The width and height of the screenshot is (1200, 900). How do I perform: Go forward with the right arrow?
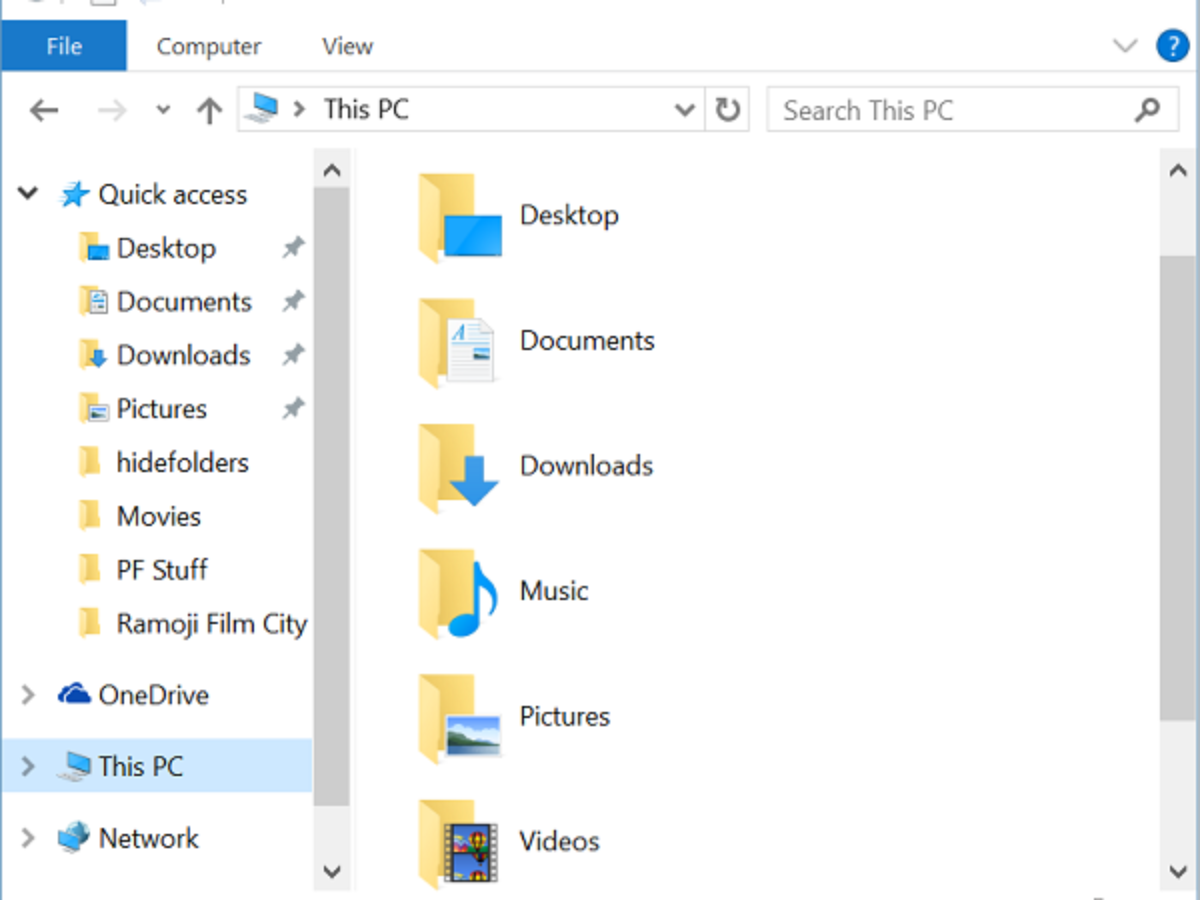[111, 110]
